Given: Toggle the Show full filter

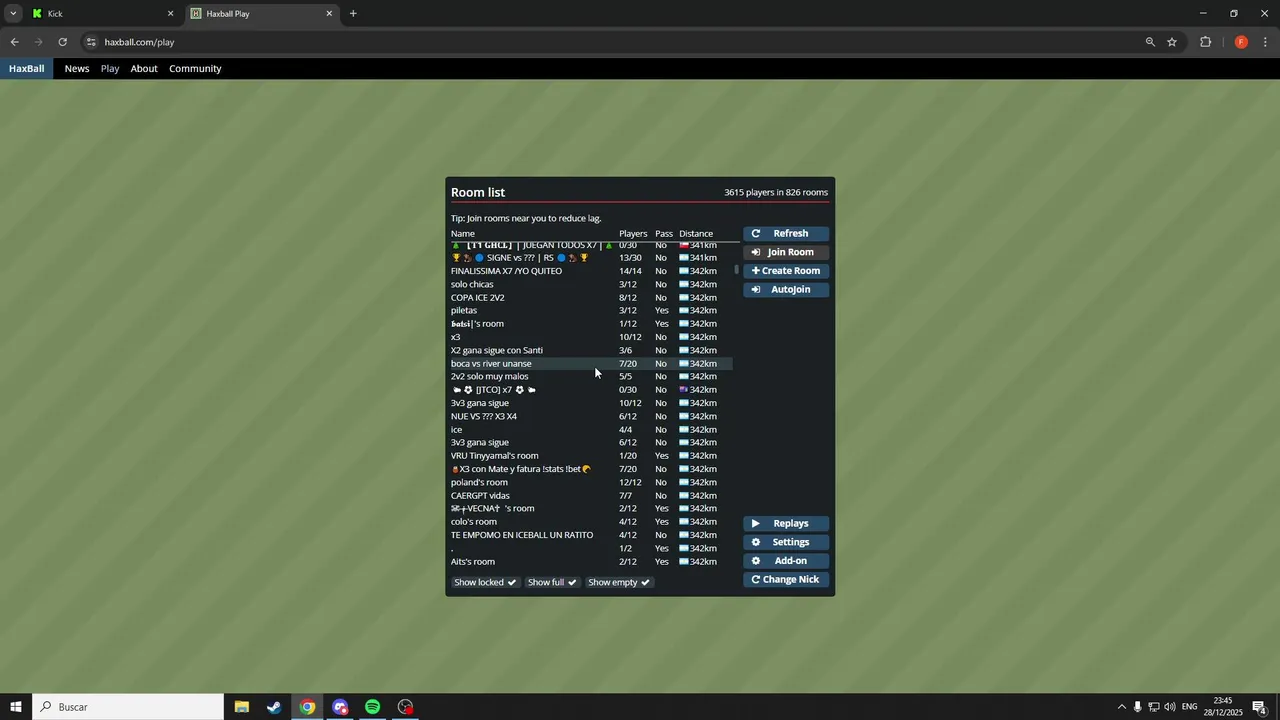Looking at the screenshot, I should pyautogui.click(x=552, y=582).
